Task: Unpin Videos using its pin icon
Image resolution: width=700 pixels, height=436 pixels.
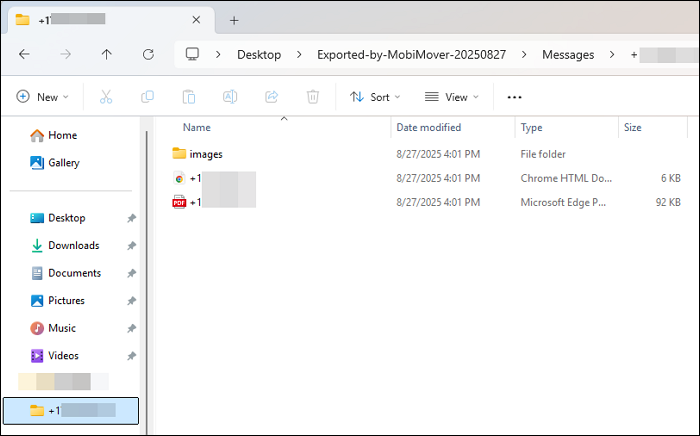Action: 131,356
